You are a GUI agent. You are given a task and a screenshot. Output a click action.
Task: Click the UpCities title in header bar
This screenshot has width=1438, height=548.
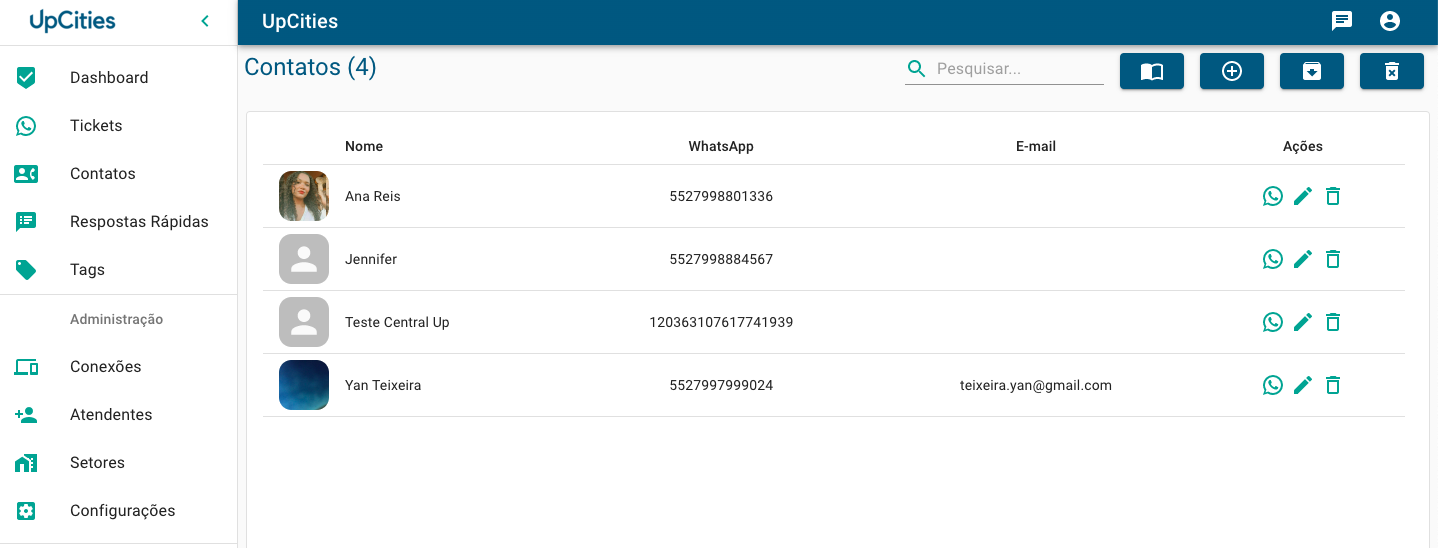point(300,21)
